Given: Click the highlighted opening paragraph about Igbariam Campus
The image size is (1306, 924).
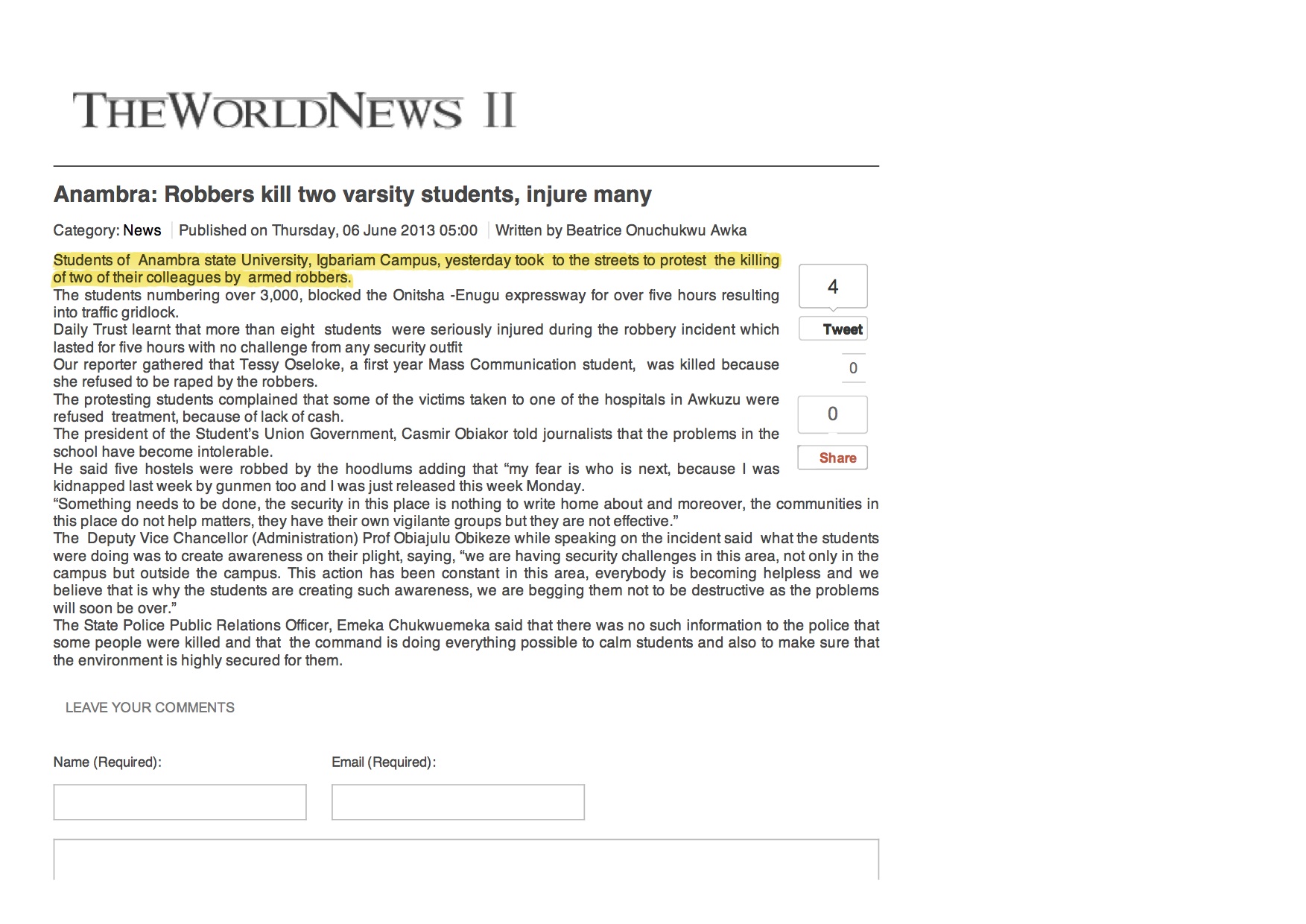Looking at the screenshot, I should click(416, 269).
